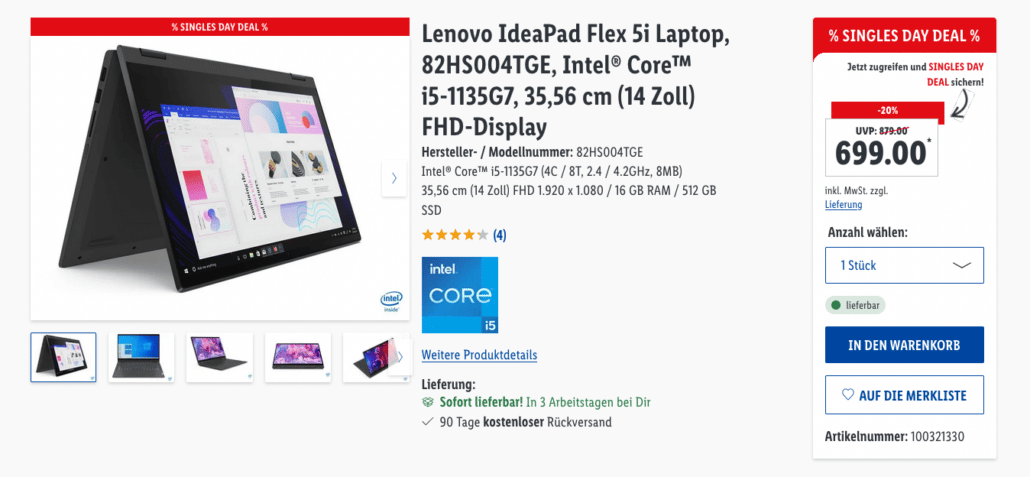
Task: Click next image arrow on main photo
Action: click(394, 178)
